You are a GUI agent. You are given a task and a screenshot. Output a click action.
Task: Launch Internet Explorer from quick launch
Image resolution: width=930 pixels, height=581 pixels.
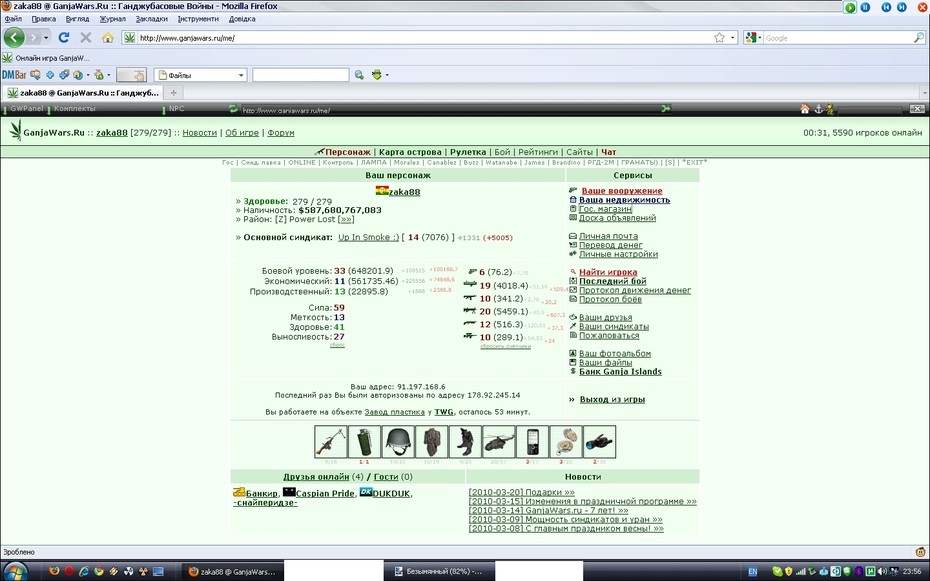tap(84, 572)
